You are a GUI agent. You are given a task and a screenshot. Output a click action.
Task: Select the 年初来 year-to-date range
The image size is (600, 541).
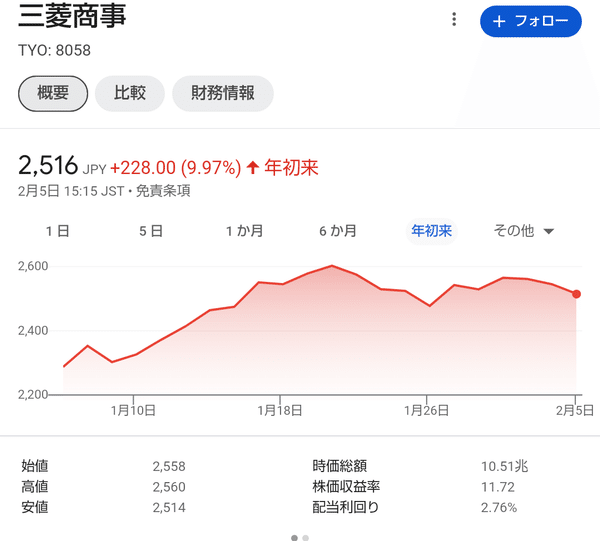(431, 231)
